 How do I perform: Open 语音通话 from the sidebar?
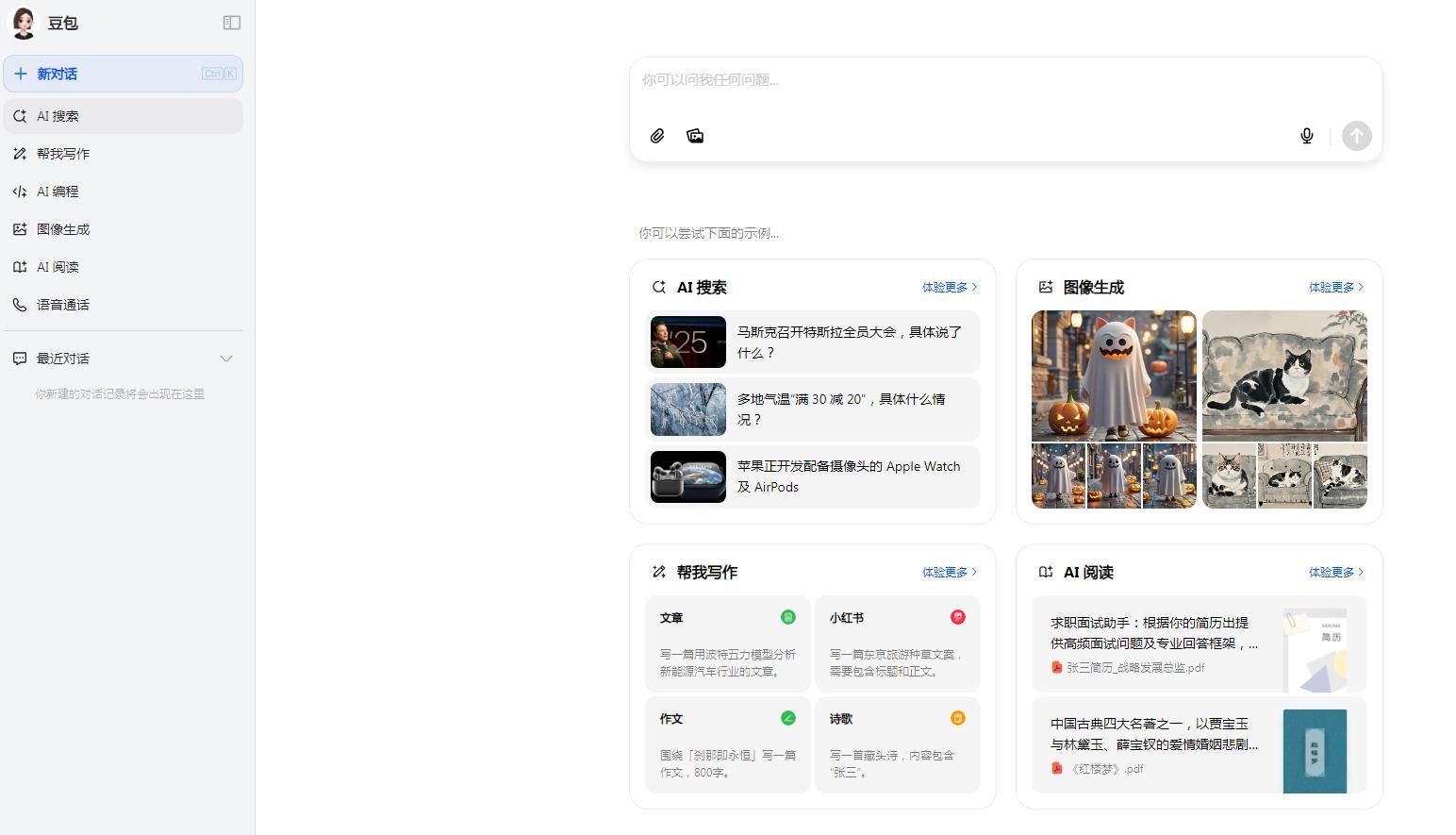[62, 304]
